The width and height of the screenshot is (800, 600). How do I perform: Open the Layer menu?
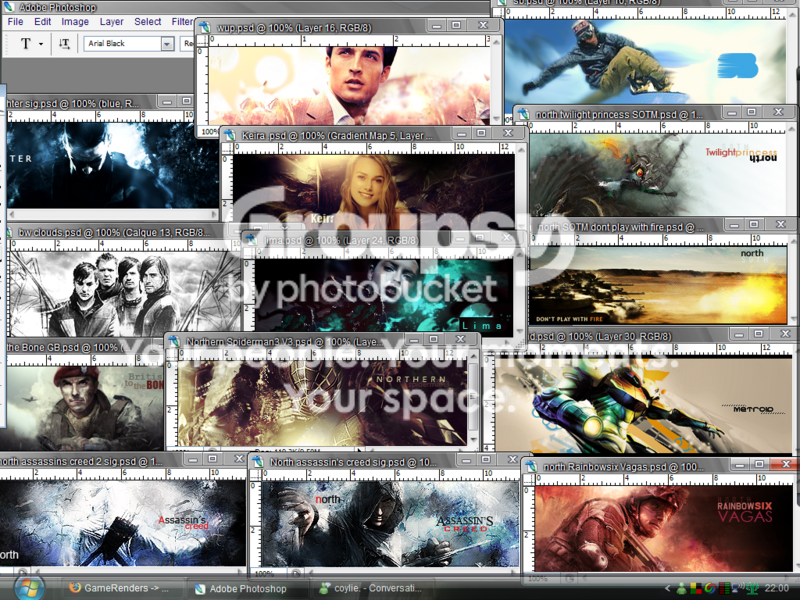click(111, 21)
